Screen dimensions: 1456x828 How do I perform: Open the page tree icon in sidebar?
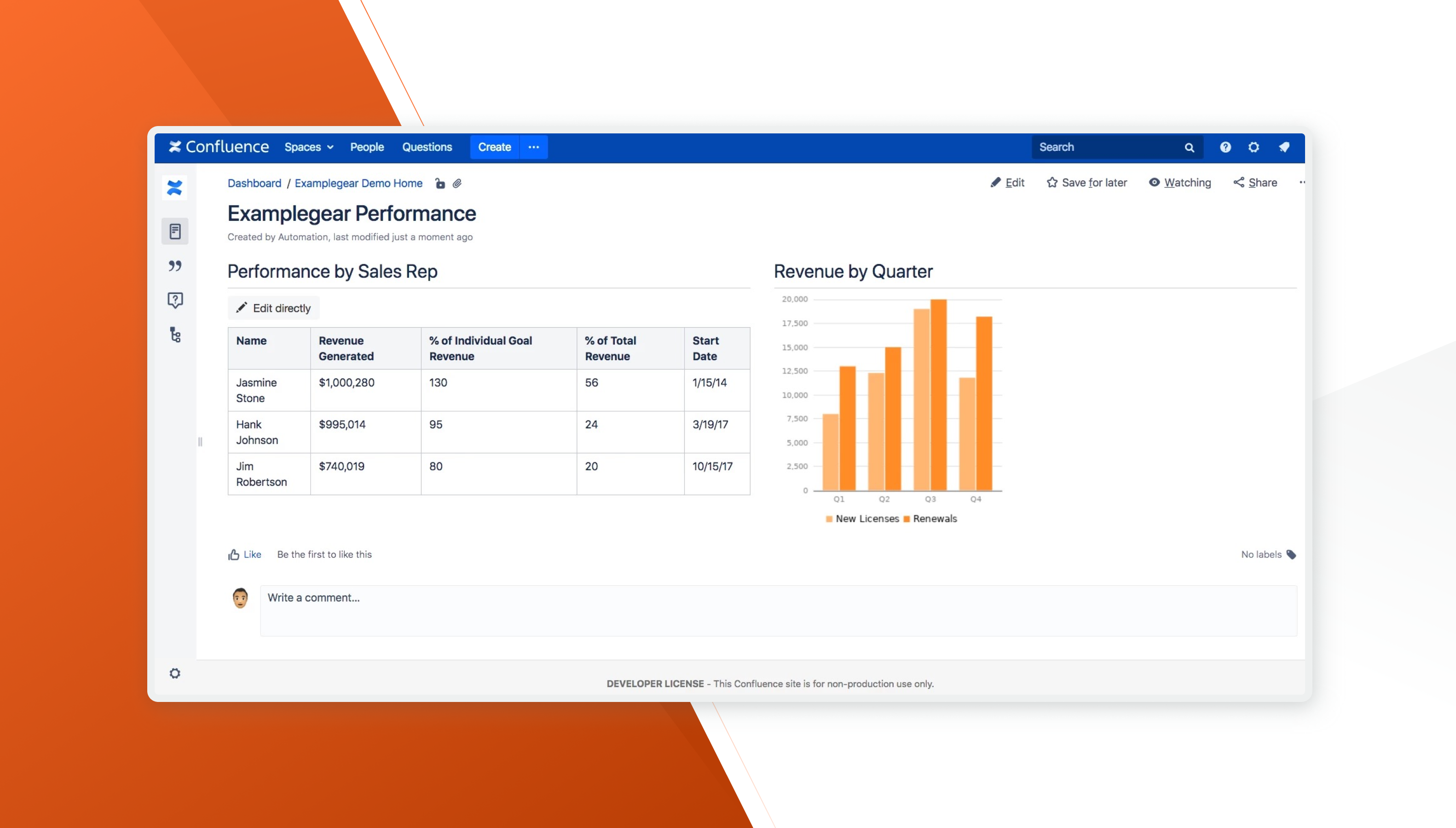click(x=174, y=334)
